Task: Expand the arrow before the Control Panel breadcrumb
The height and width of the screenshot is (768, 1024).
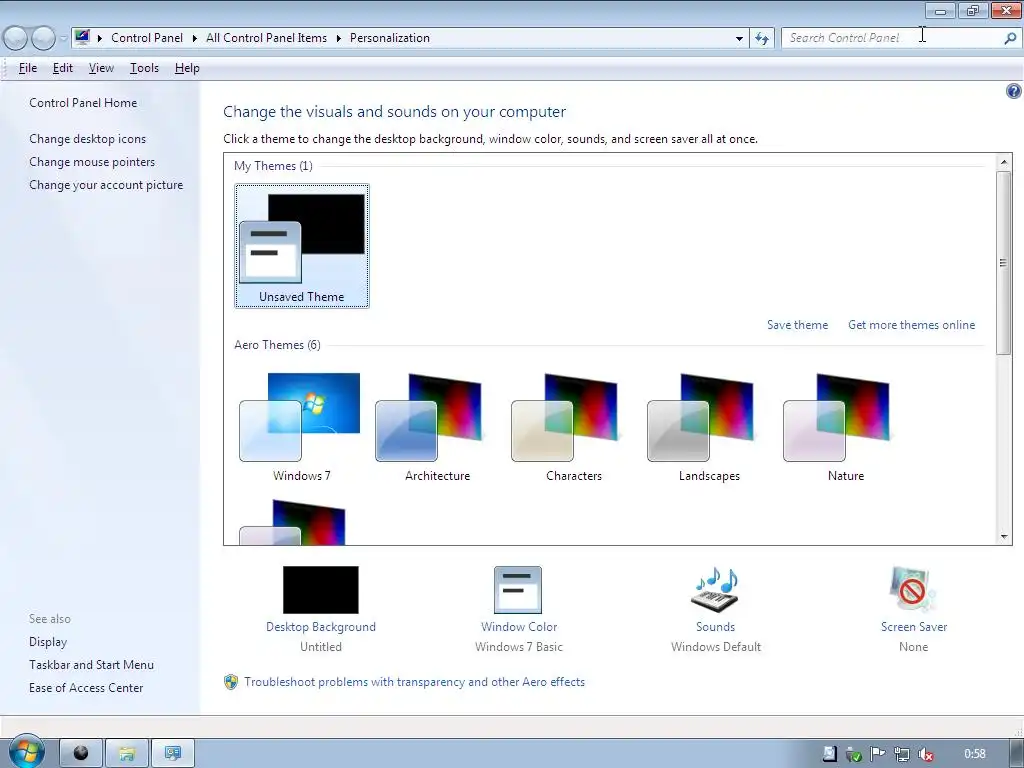Action: [99, 38]
